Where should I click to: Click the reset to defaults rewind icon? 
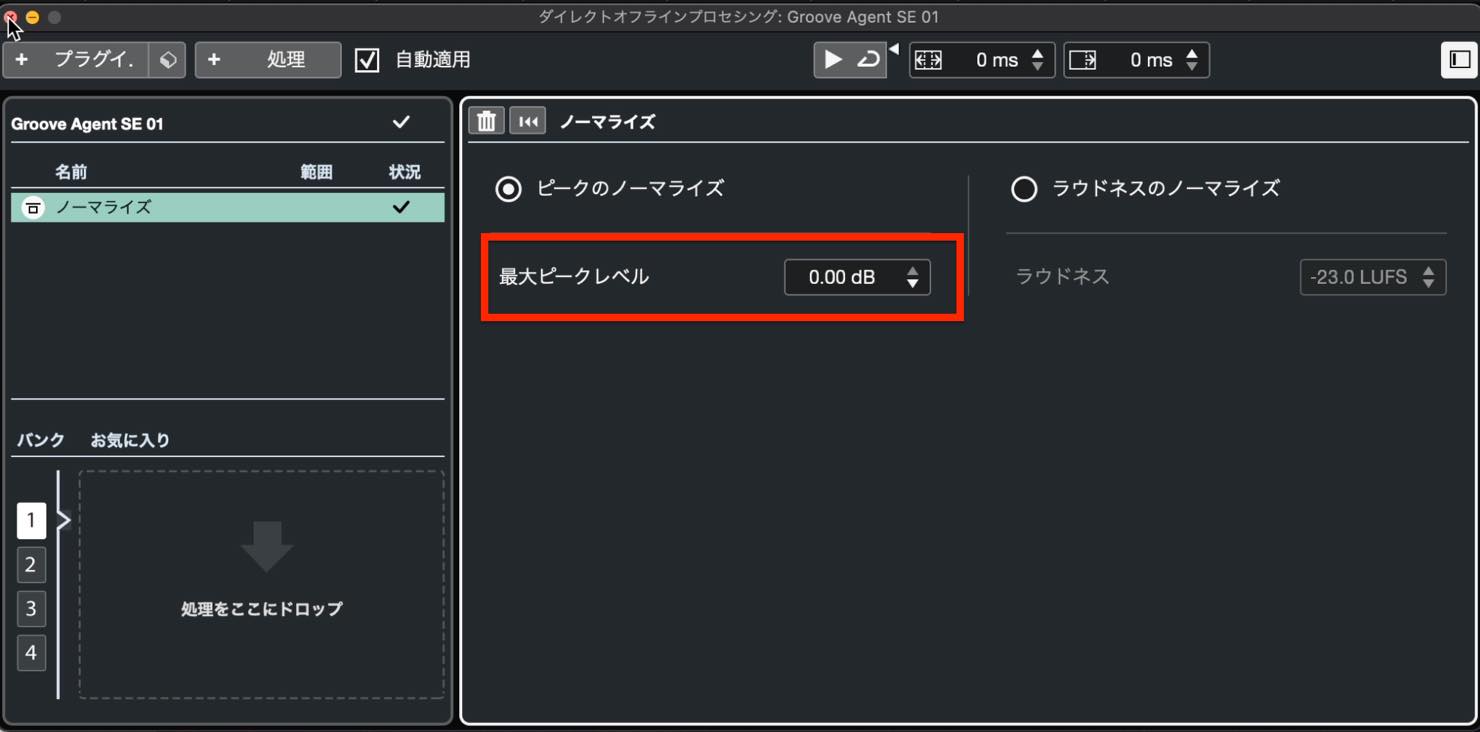pyautogui.click(x=528, y=121)
